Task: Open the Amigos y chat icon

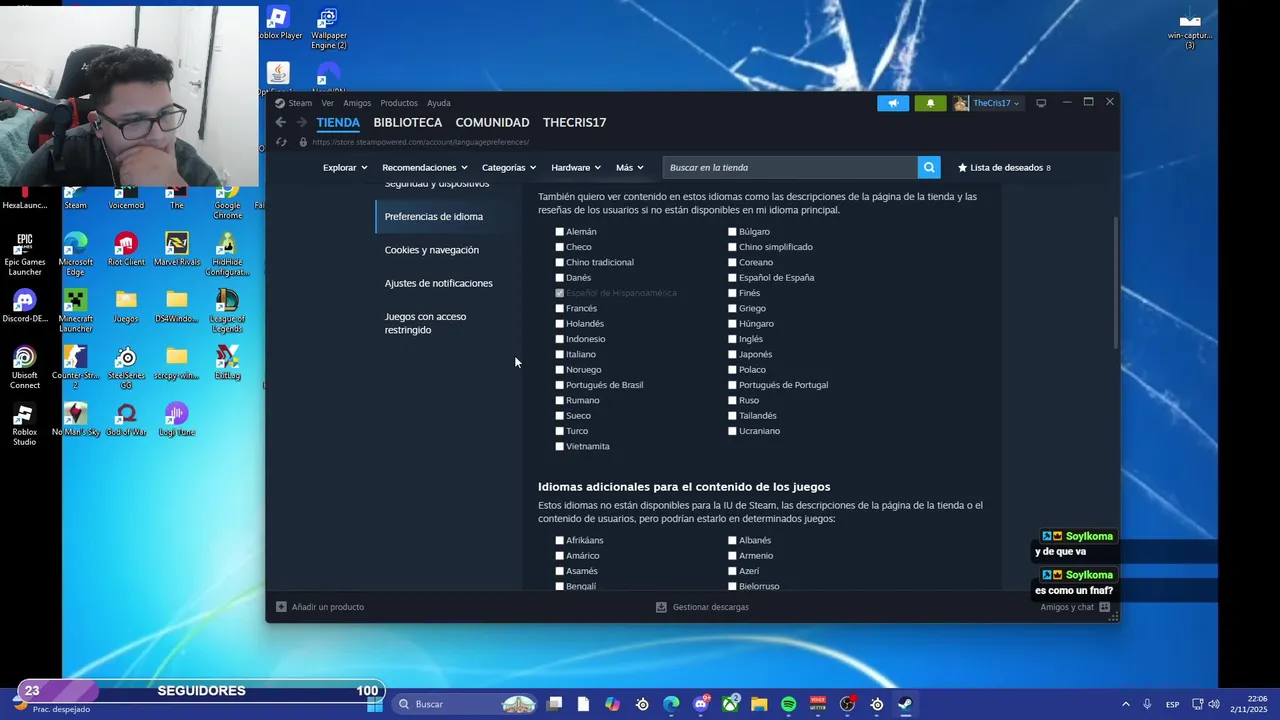Action: 1104,607
